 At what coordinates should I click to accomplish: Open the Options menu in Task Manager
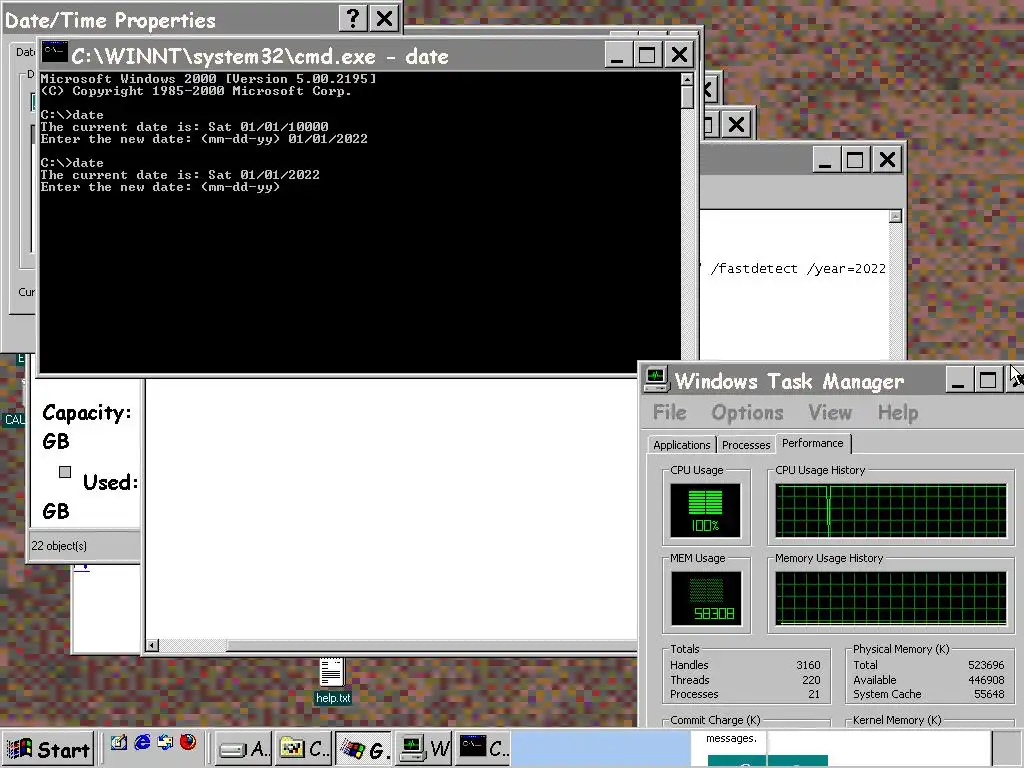click(x=747, y=413)
